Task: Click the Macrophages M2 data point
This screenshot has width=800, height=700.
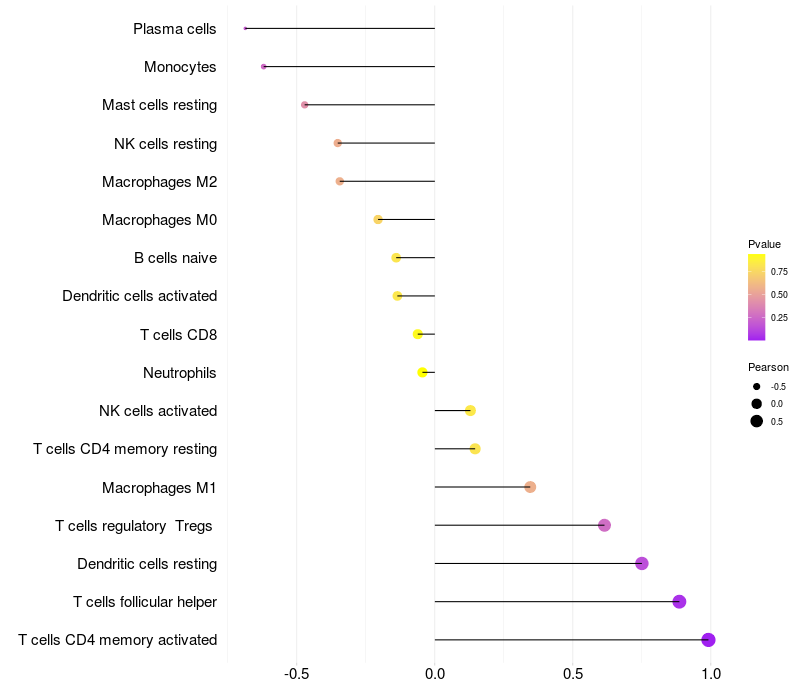Action: (x=340, y=181)
